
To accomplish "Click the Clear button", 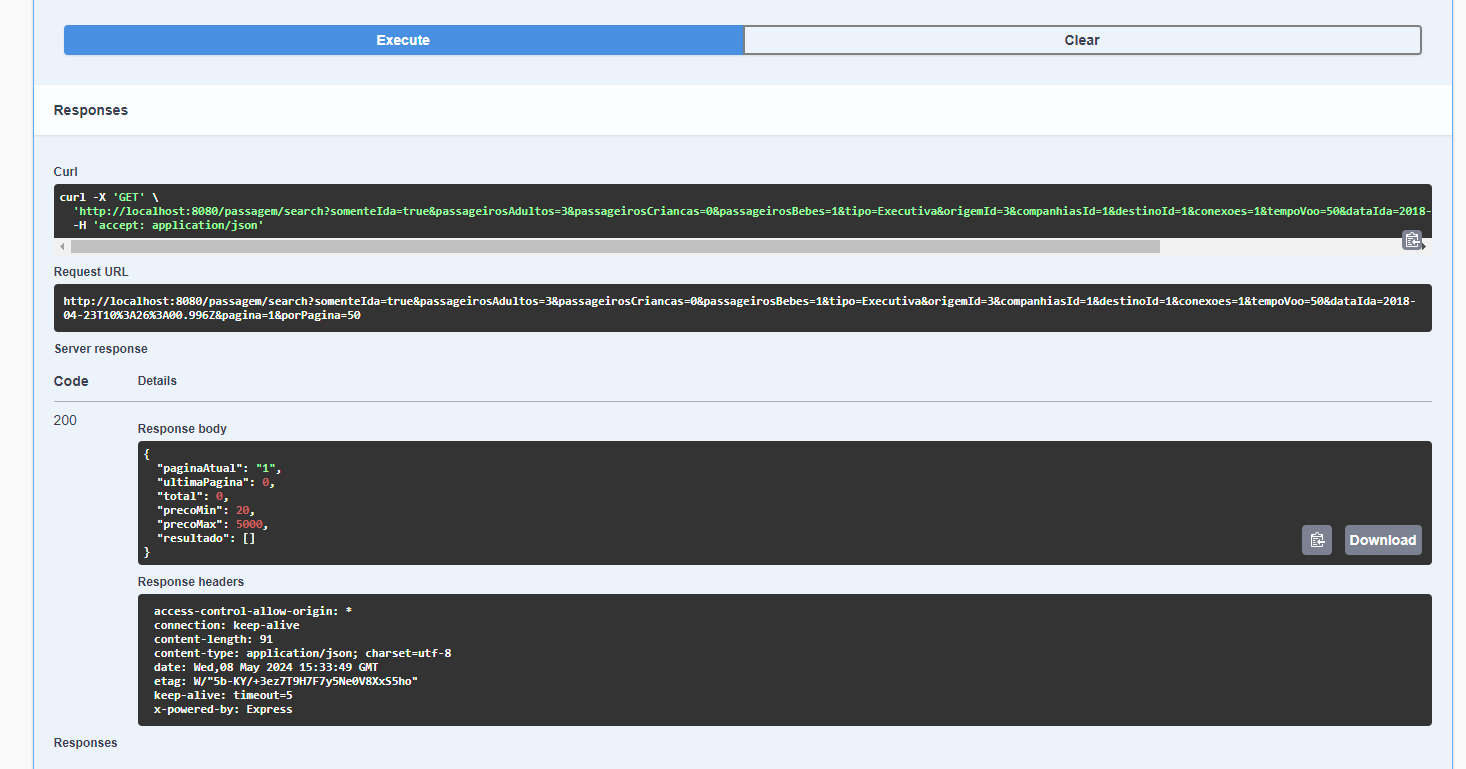I will click(x=1082, y=40).
